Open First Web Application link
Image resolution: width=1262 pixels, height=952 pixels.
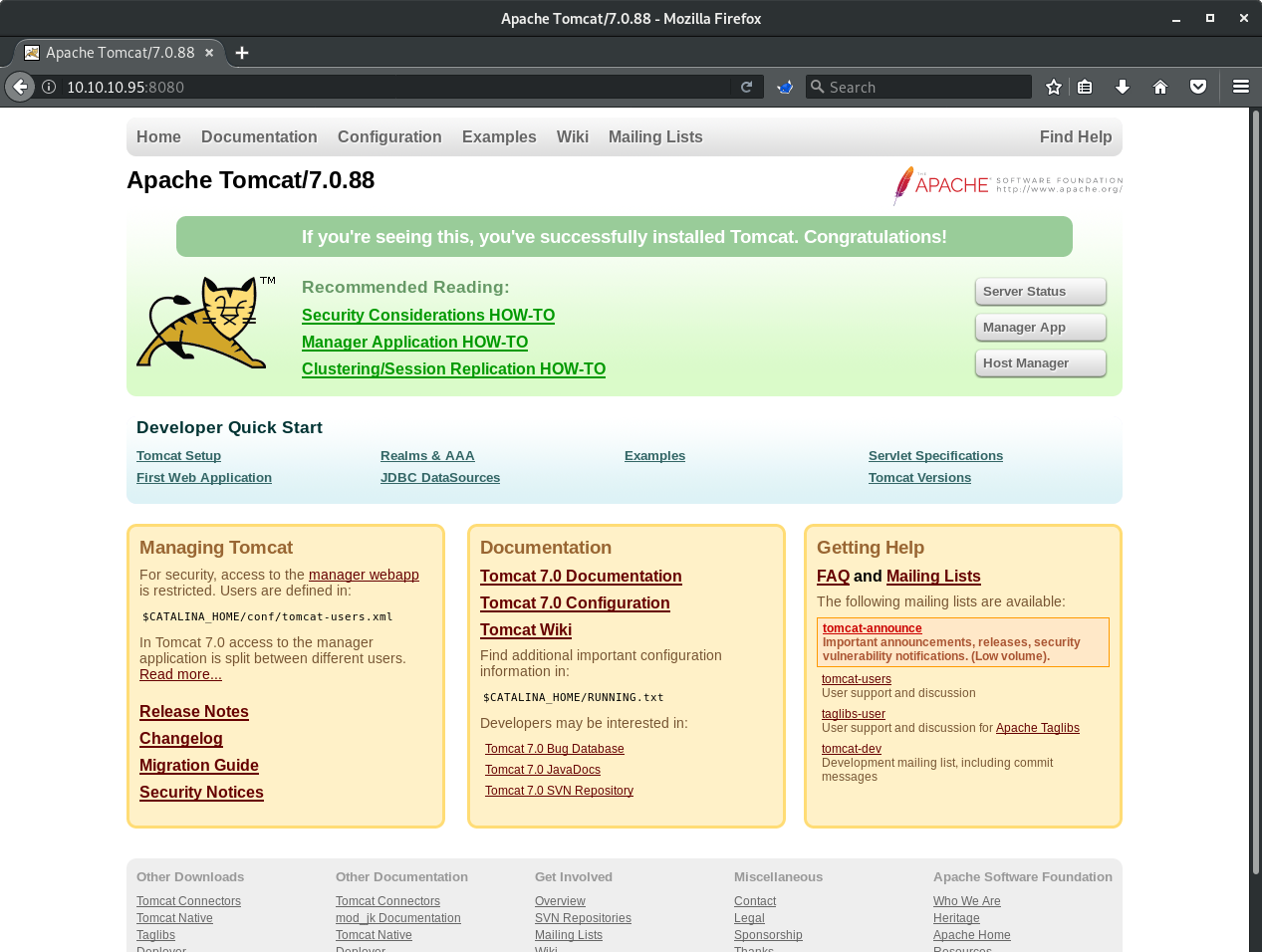(204, 478)
